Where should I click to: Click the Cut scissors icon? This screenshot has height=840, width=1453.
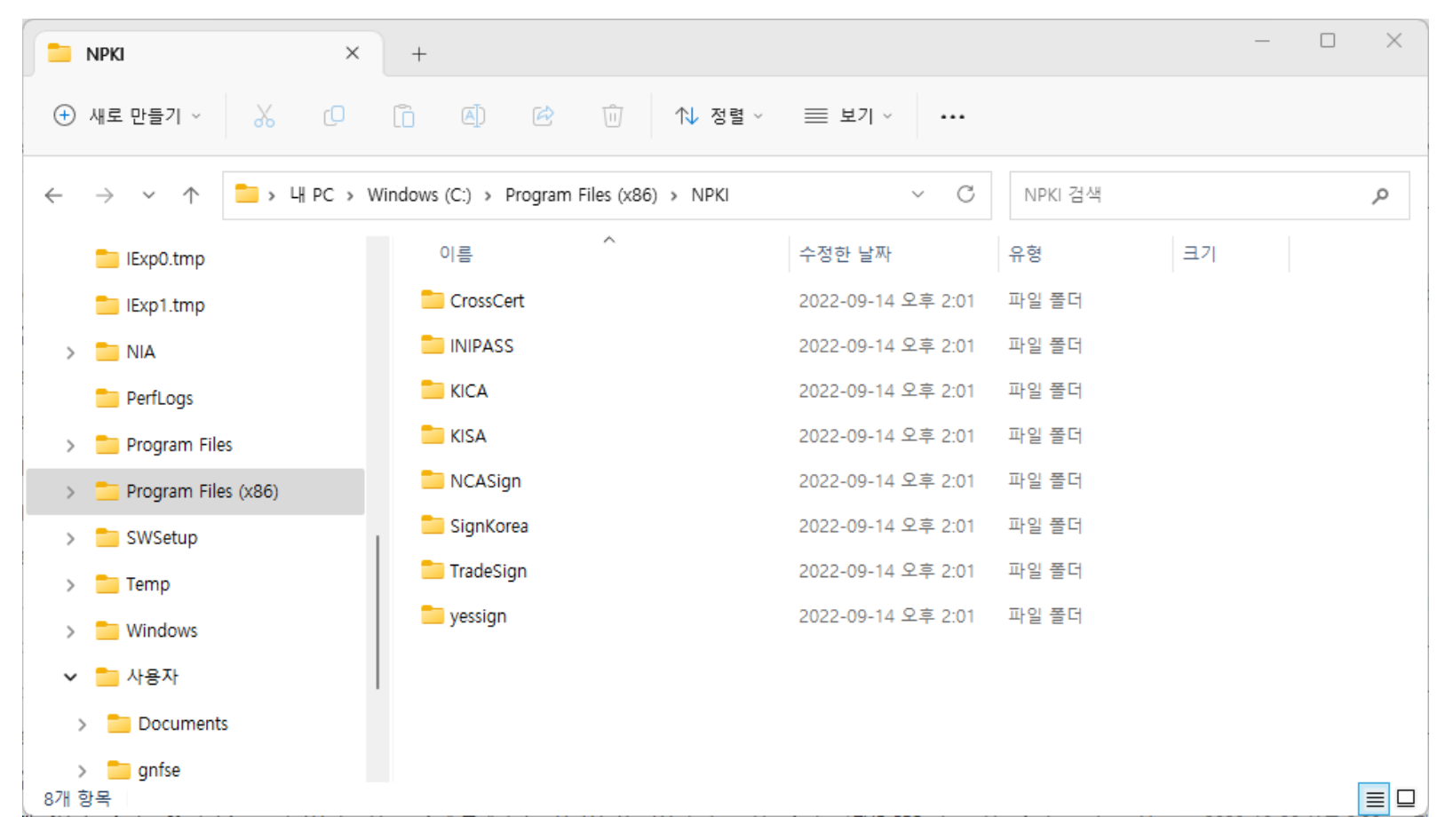264,116
